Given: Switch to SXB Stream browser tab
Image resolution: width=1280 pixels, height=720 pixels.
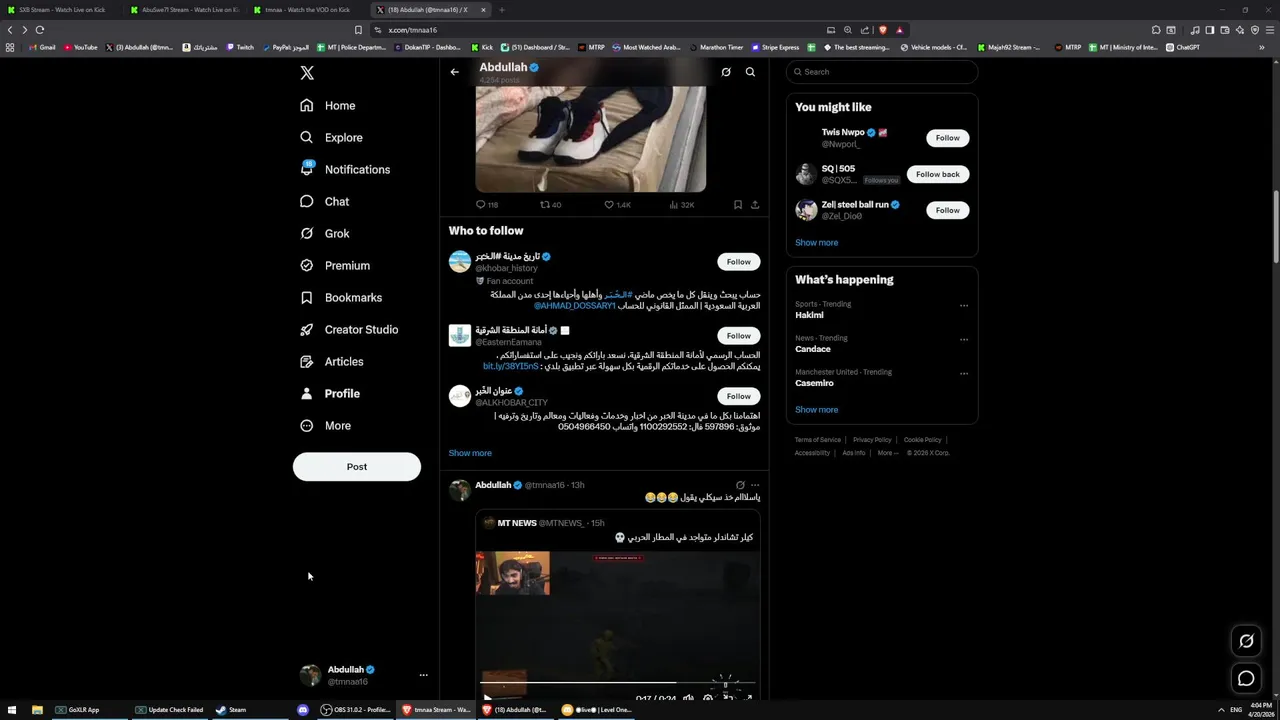Looking at the screenshot, I should [62, 10].
